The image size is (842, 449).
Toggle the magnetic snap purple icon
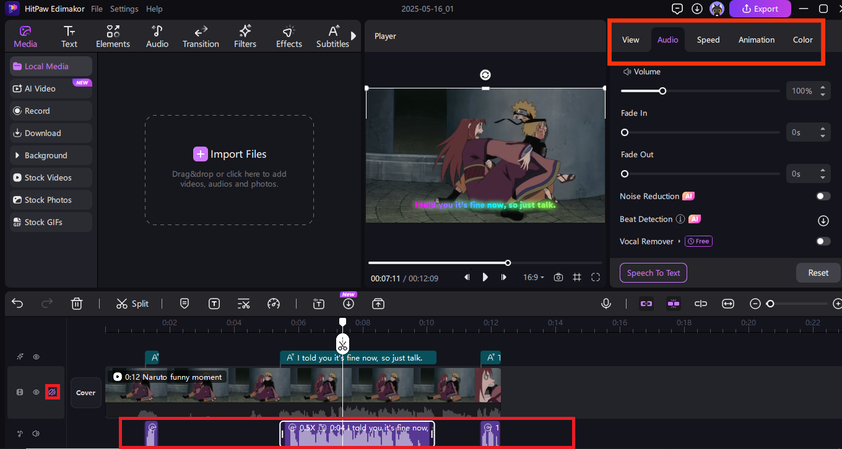pyautogui.click(x=673, y=304)
